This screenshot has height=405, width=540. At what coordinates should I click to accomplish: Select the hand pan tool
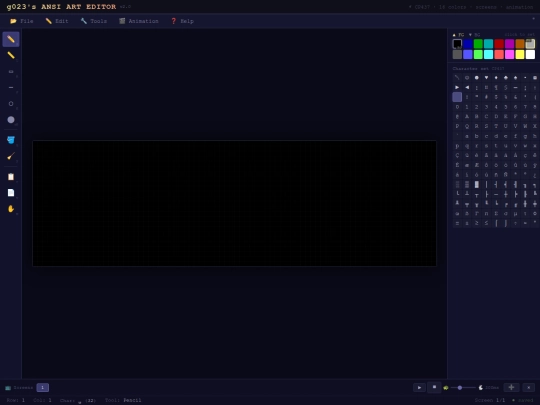11,209
